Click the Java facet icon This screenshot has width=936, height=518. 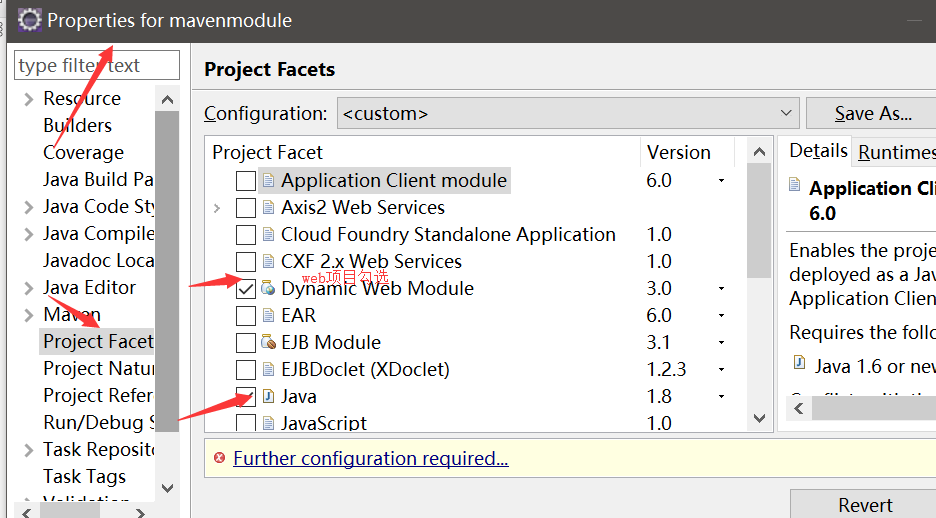pyautogui.click(x=268, y=397)
